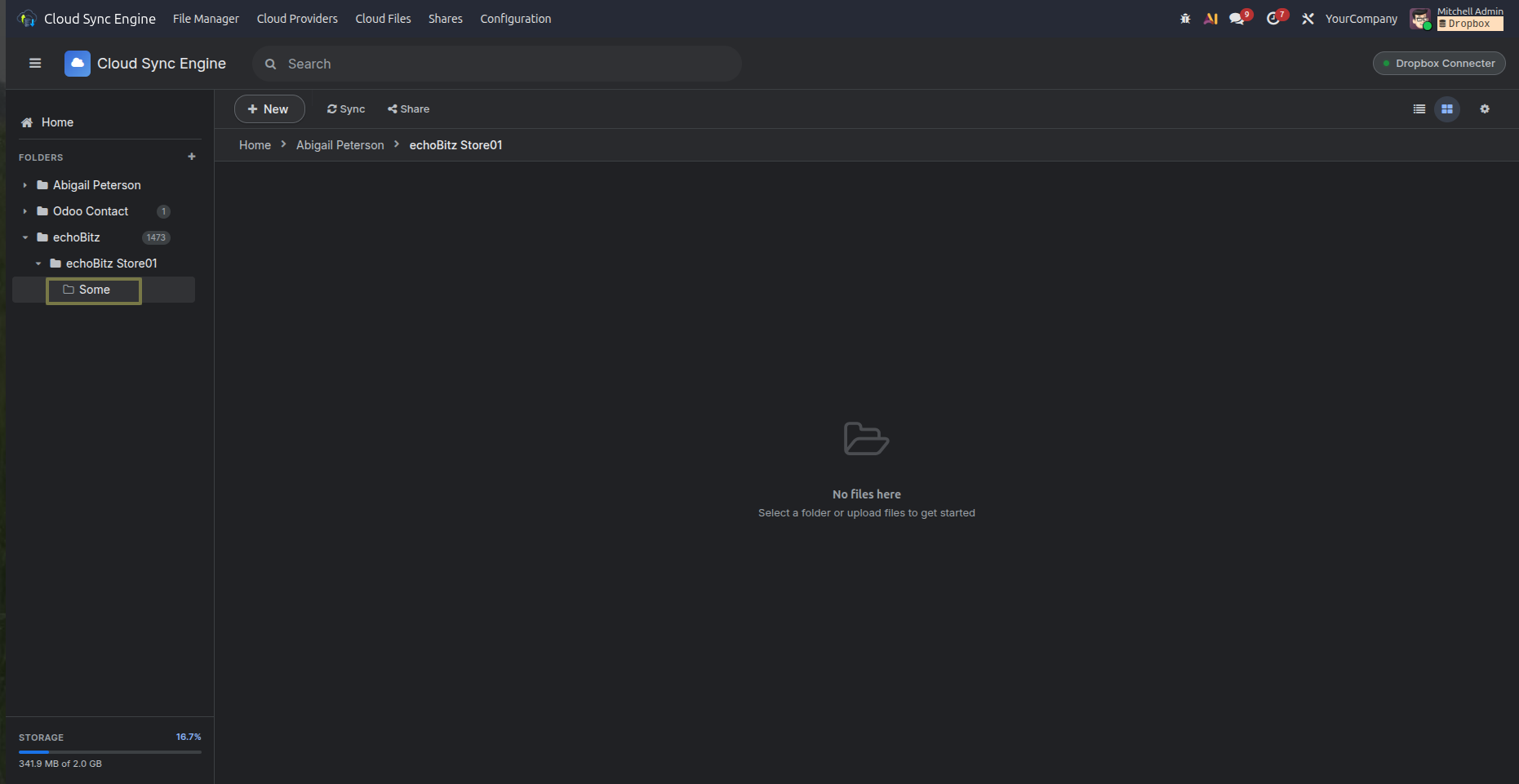Open the Shares menu
Image resolution: width=1519 pixels, height=784 pixels.
click(446, 19)
